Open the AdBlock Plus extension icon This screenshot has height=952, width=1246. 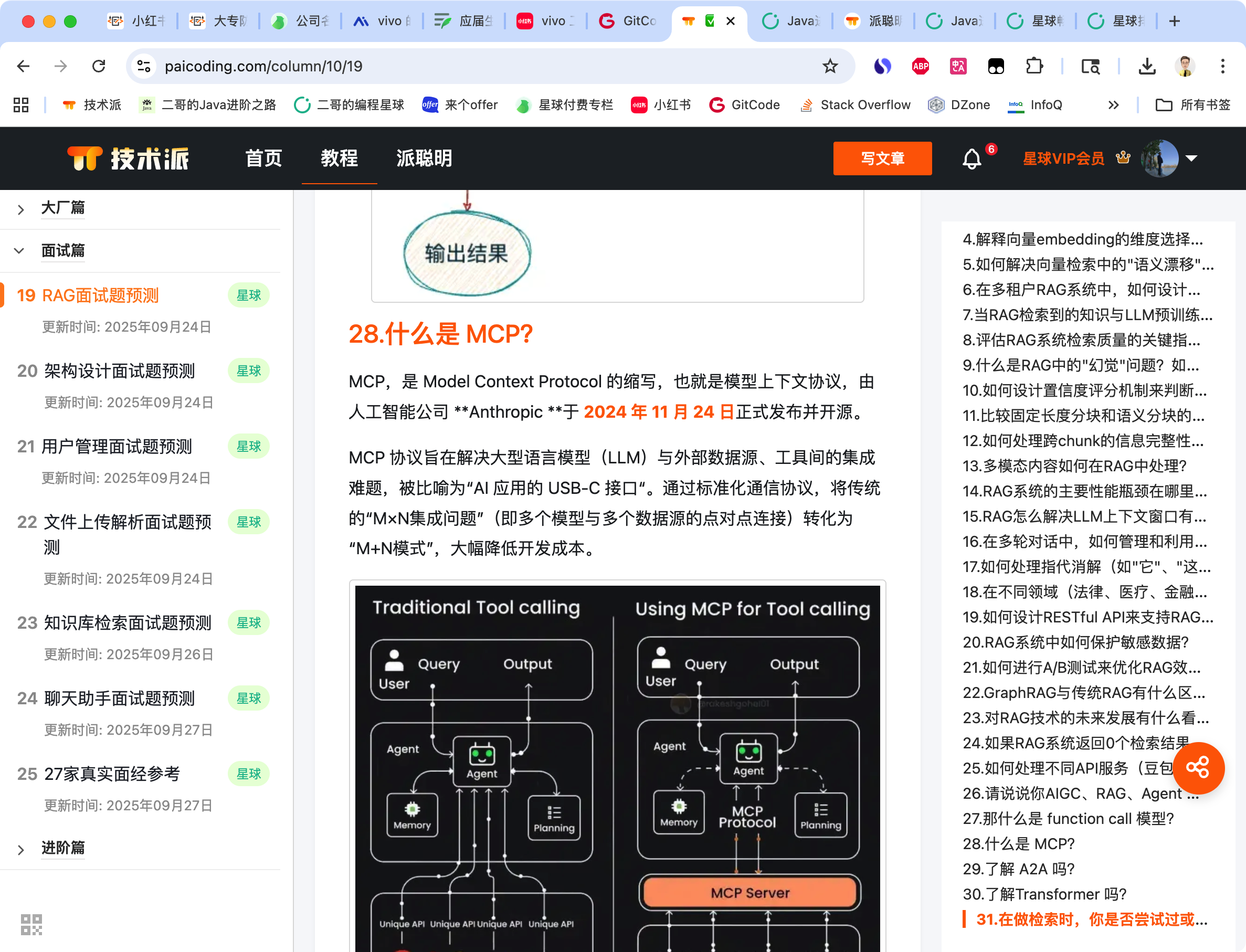[x=920, y=66]
